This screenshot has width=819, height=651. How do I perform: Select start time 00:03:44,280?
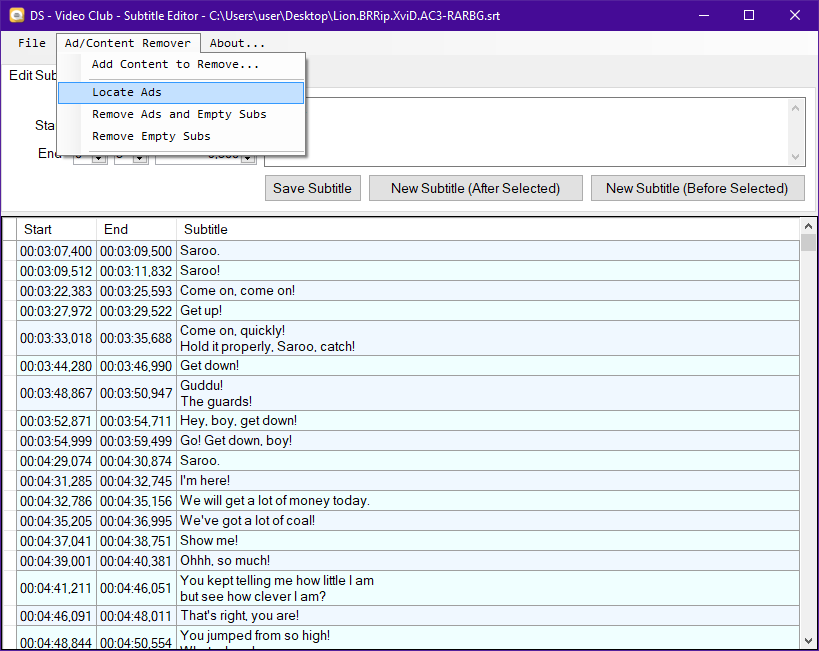pyautogui.click(x=56, y=366)
